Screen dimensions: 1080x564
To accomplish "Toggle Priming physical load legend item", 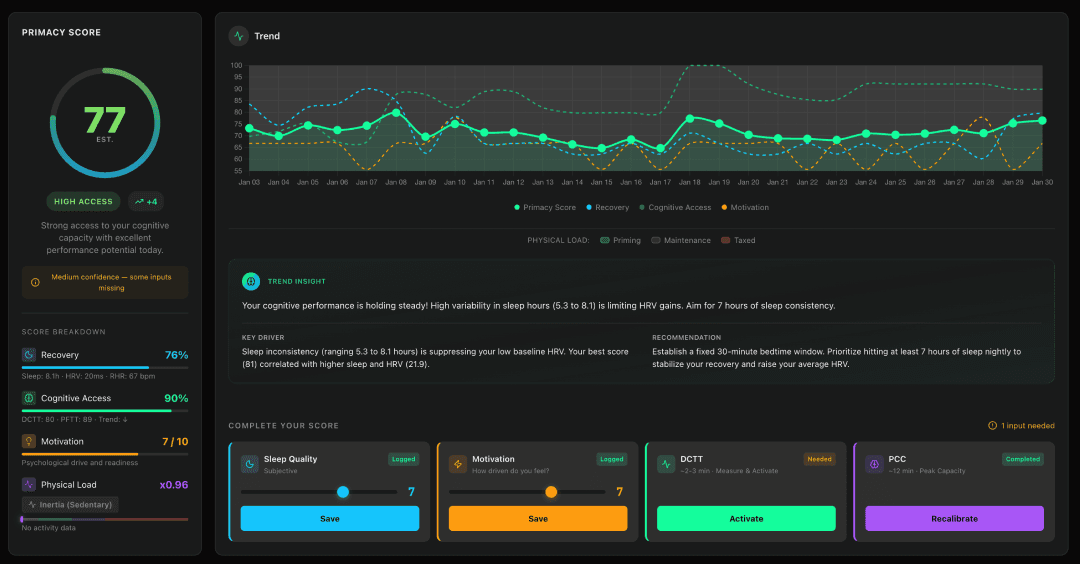I will [x=621, y=240].
